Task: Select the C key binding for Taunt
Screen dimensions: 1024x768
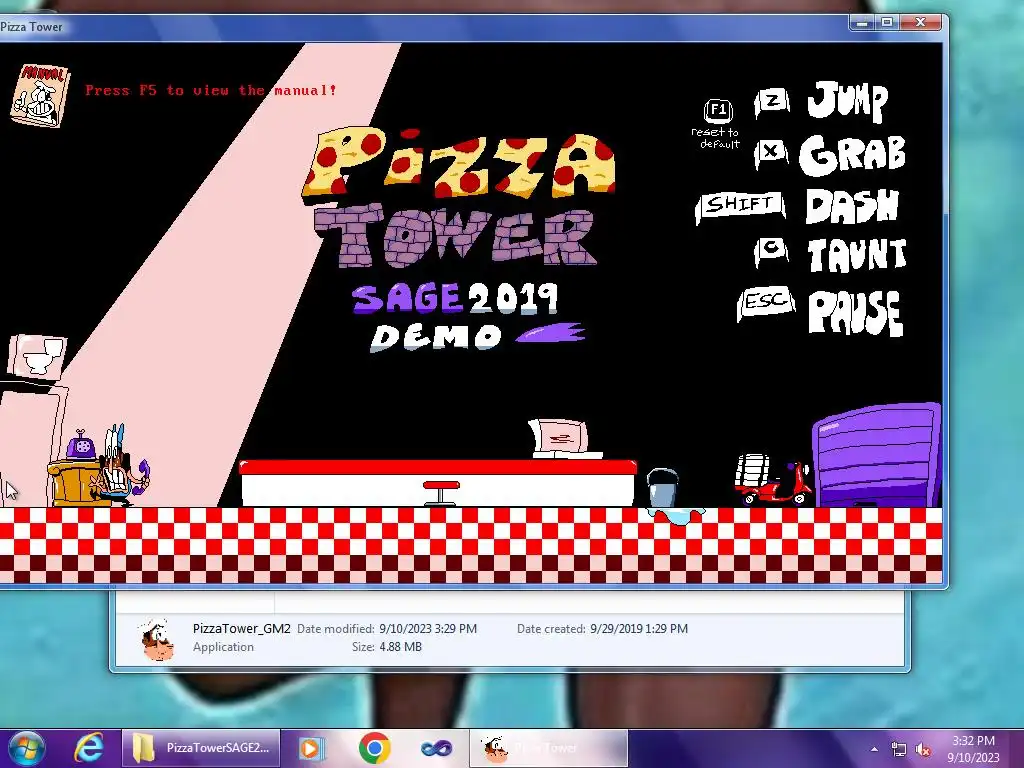Action: (x=771, y=250)
